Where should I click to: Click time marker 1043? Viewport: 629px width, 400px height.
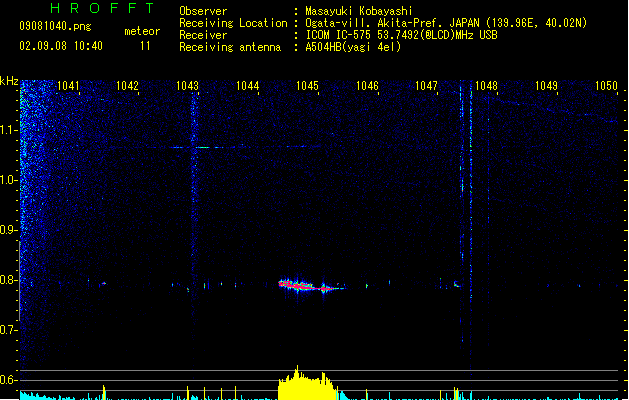[x=187, y=86]
